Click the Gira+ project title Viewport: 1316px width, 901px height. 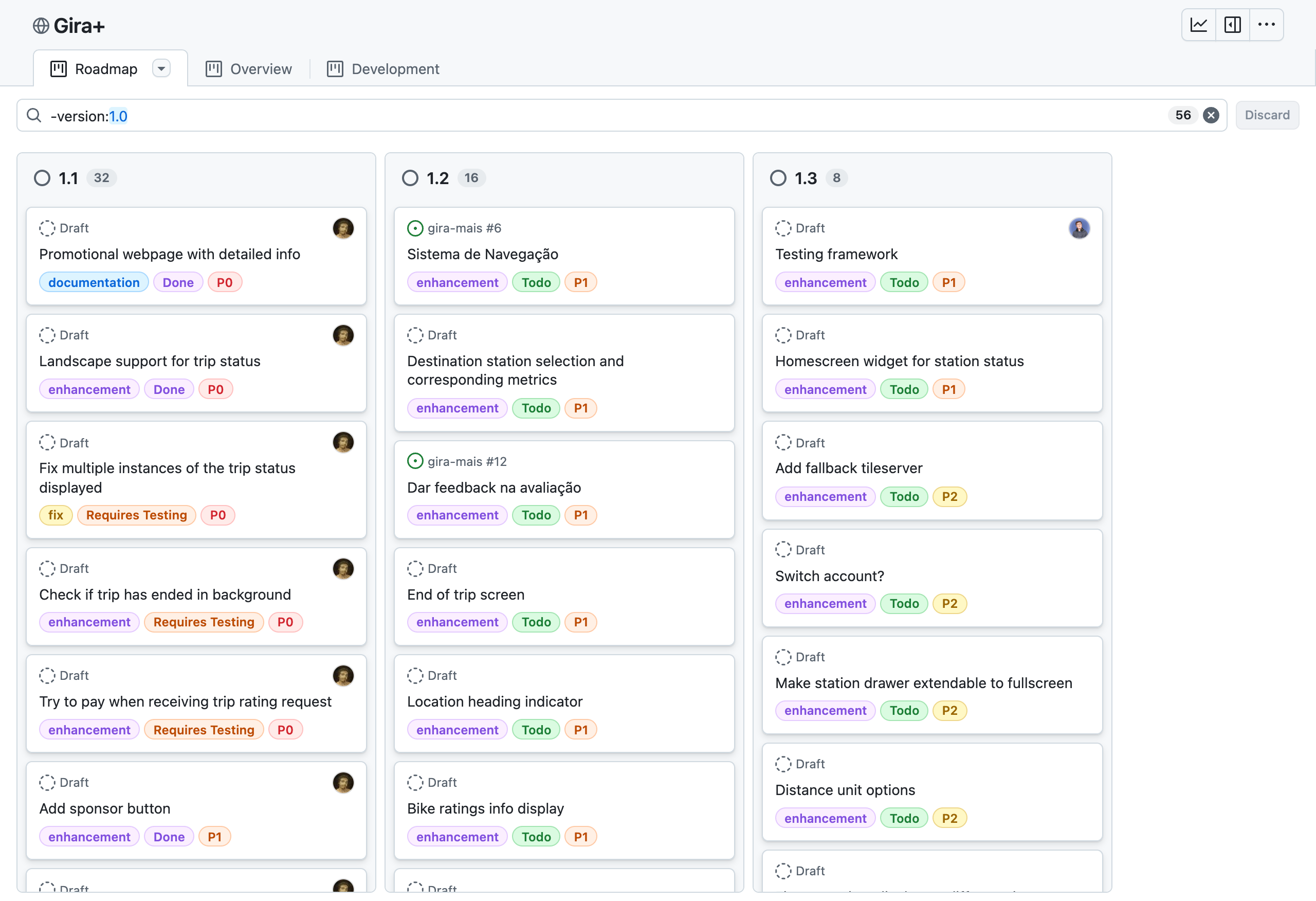[x=79, y=26]
